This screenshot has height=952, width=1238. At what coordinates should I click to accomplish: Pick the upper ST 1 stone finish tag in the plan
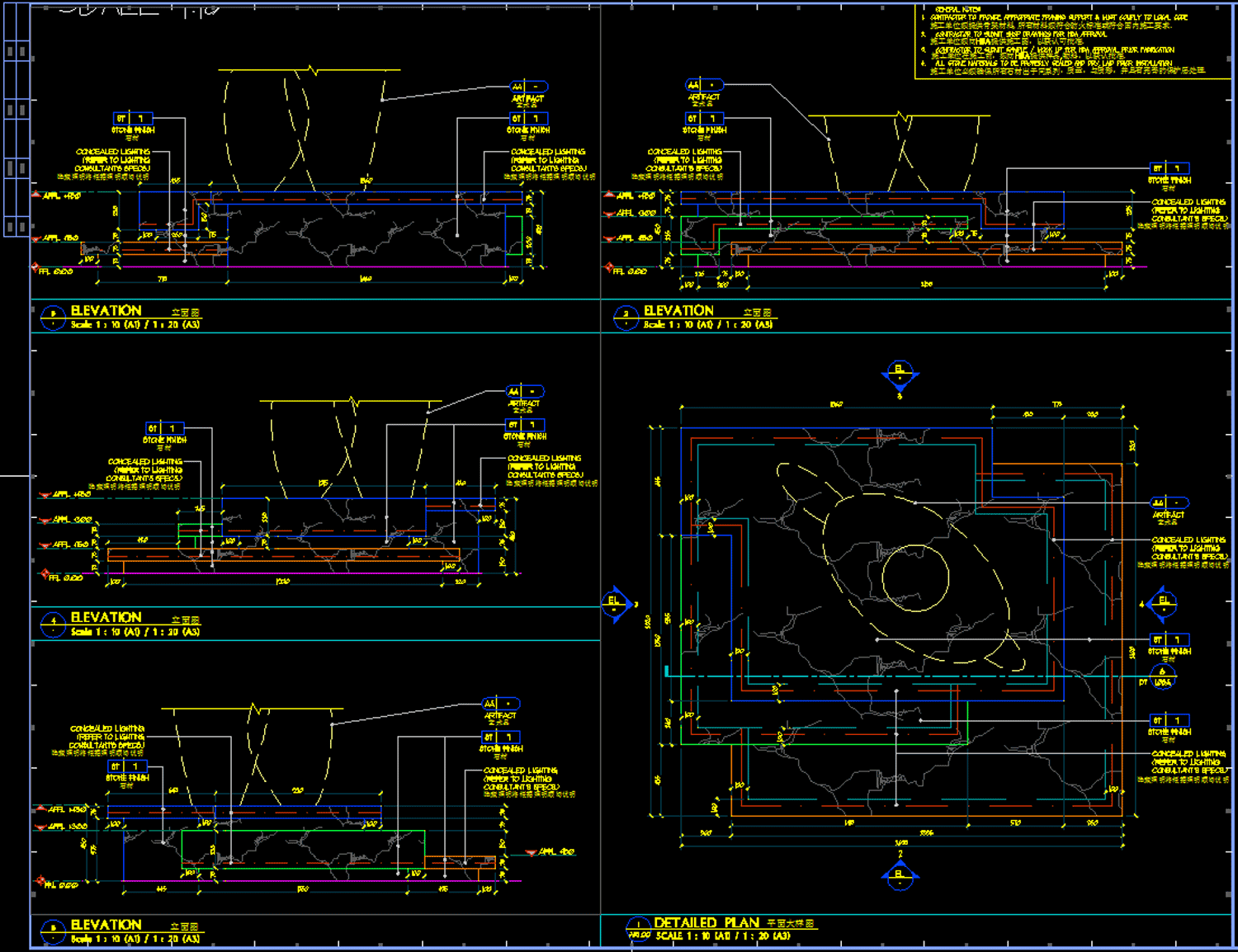[x=1169, y=639]
